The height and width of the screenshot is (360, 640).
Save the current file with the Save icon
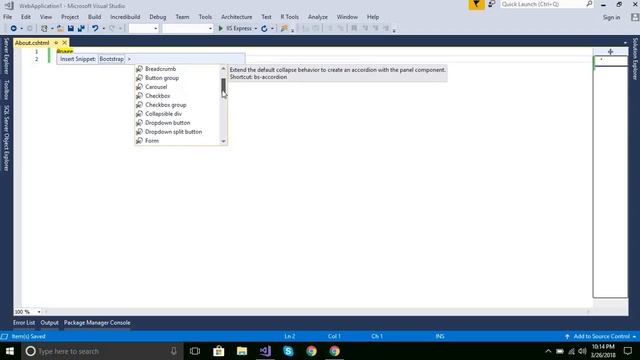[x=71, y=29]
